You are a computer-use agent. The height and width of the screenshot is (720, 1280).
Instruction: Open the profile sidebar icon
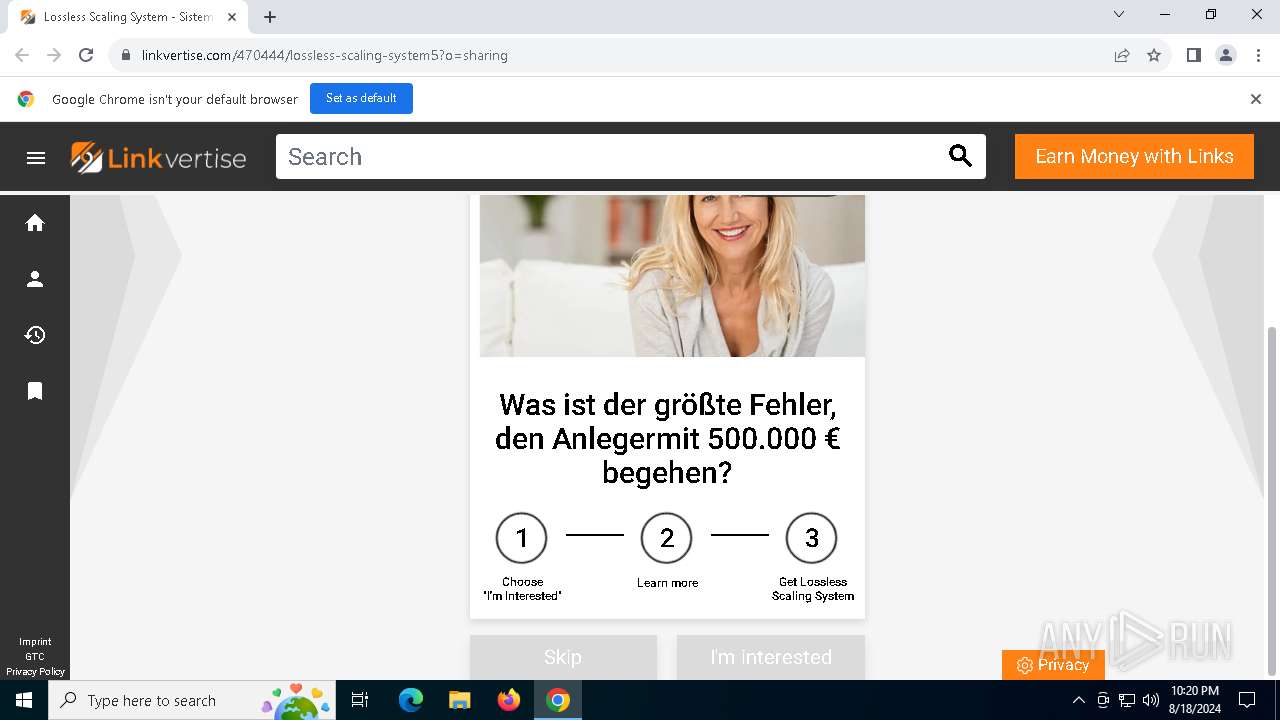[35, 279]
